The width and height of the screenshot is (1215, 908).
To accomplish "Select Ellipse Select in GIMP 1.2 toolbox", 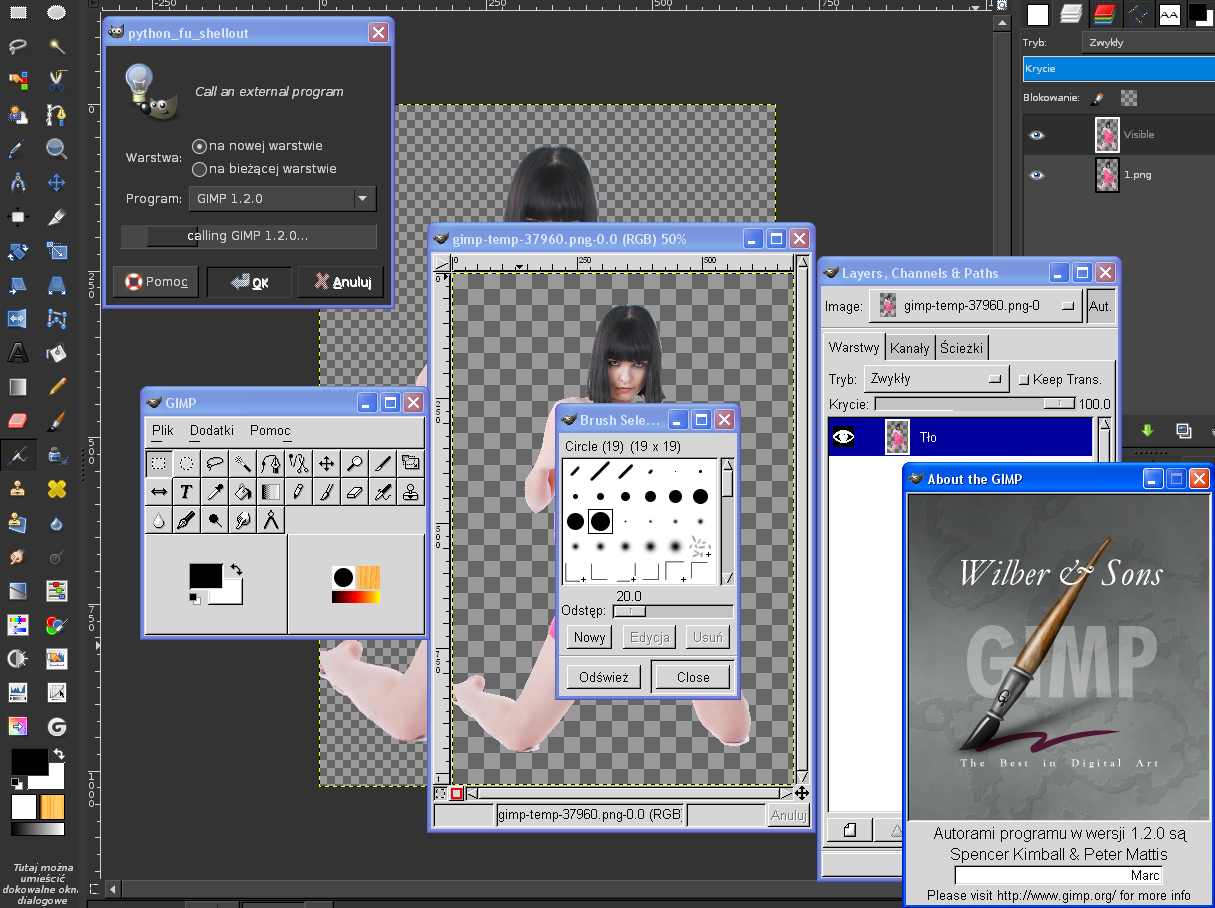I will click(186, 463).
